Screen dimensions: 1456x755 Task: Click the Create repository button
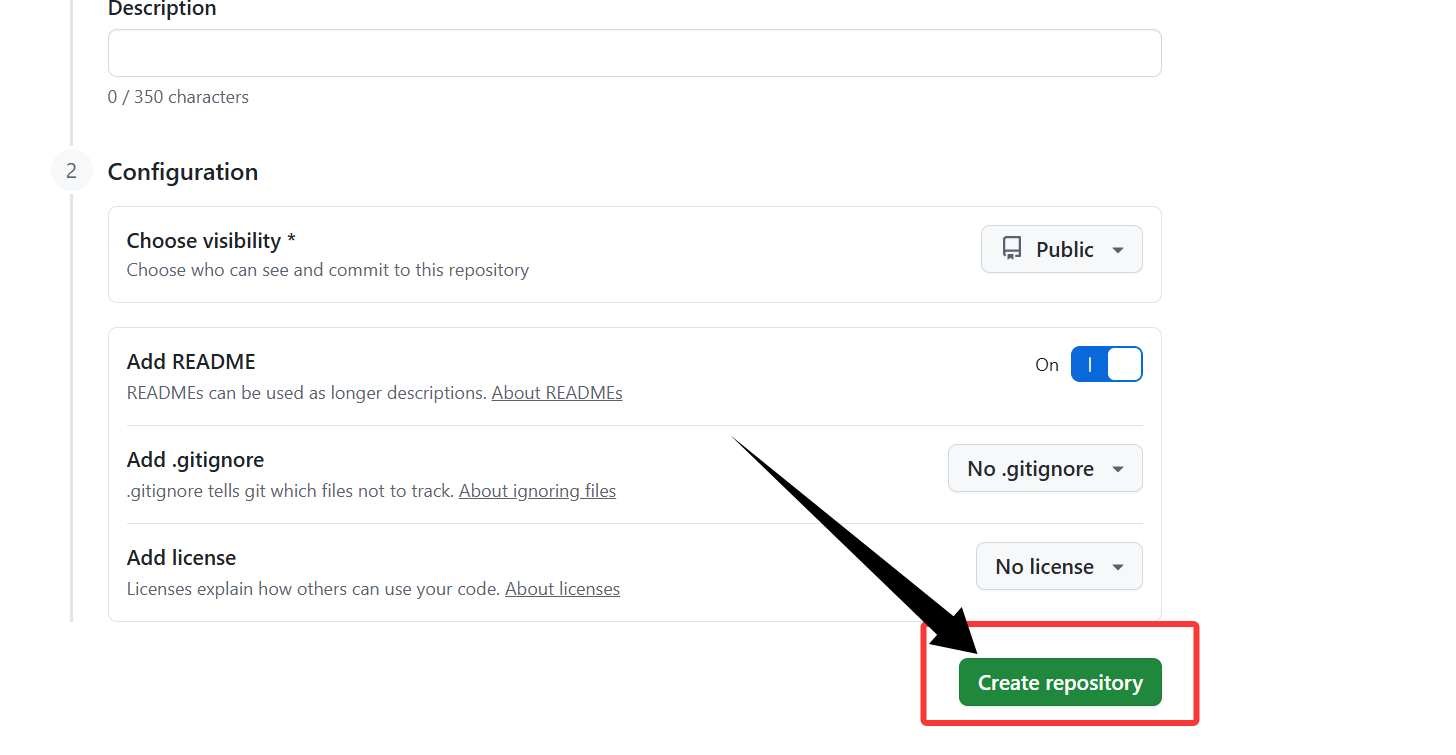(x=1060, y=682)
